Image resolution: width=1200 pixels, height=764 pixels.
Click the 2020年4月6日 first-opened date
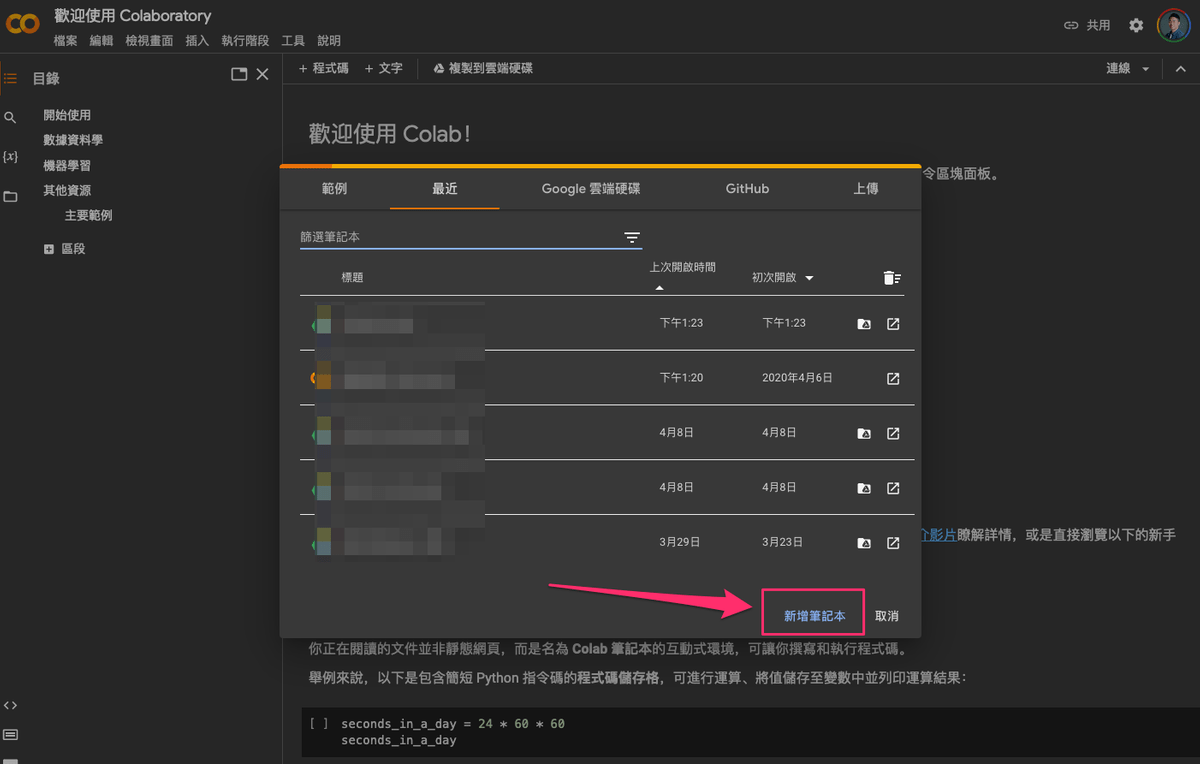point(797,379)
